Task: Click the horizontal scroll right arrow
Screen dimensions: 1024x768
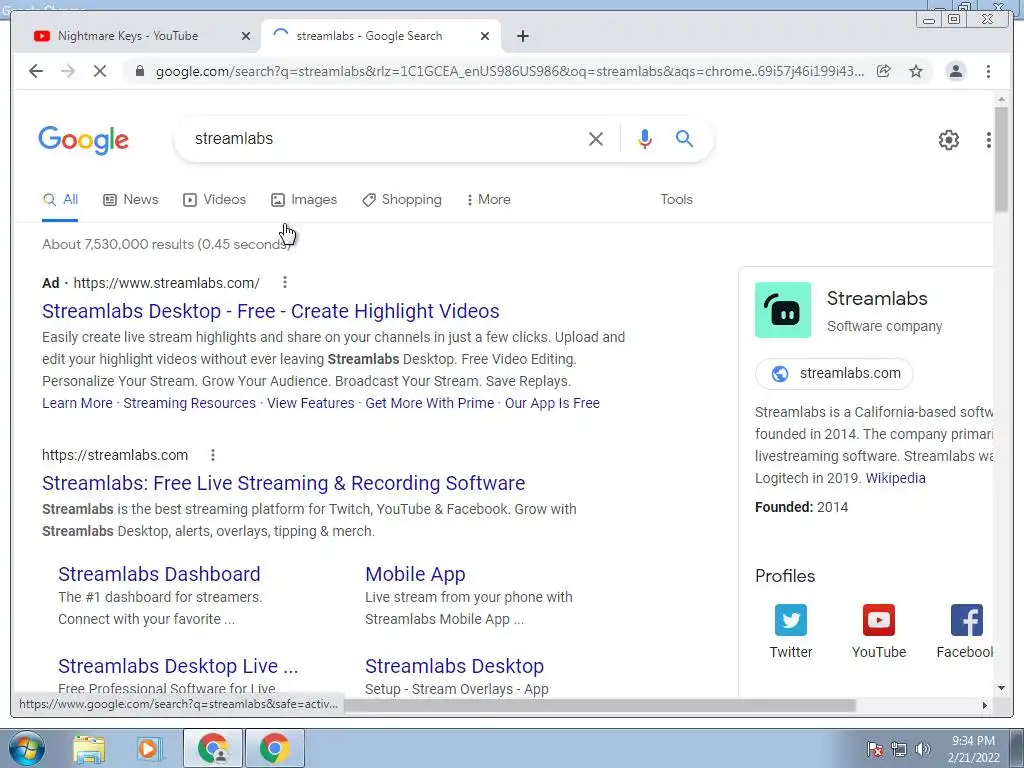Action: pos(985,705)
